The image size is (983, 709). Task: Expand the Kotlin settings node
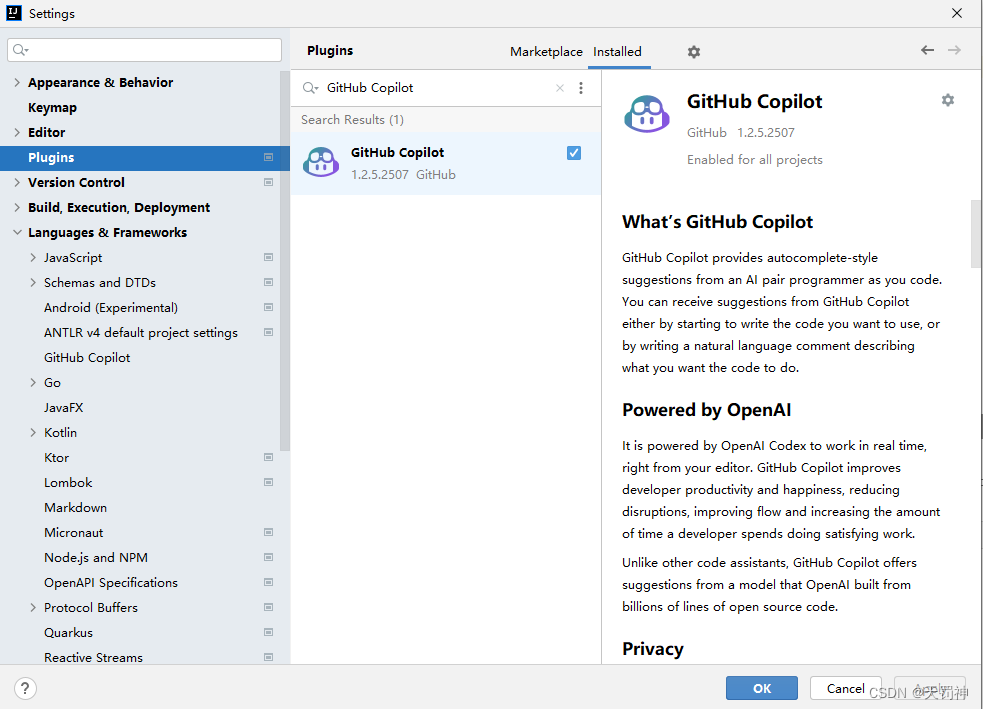point(33,433)
